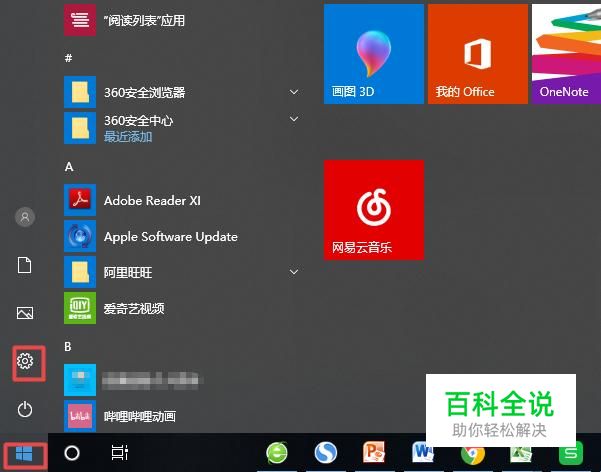Launch 360 browser from taskbar

[x=277, y=453]
